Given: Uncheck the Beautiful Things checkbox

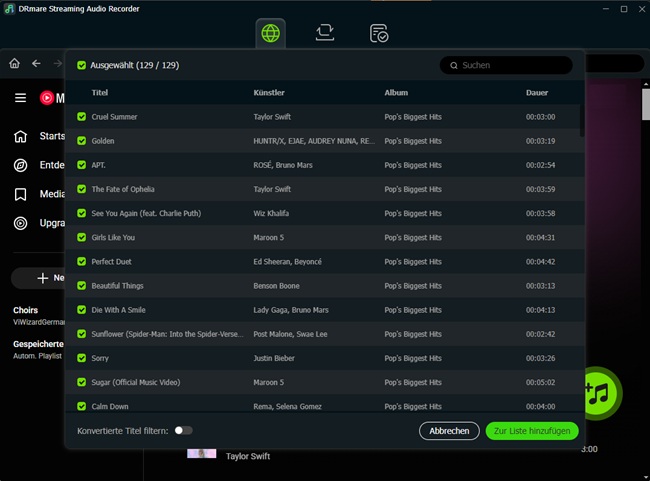Looking at the screenshot, I should coord(82,286).
